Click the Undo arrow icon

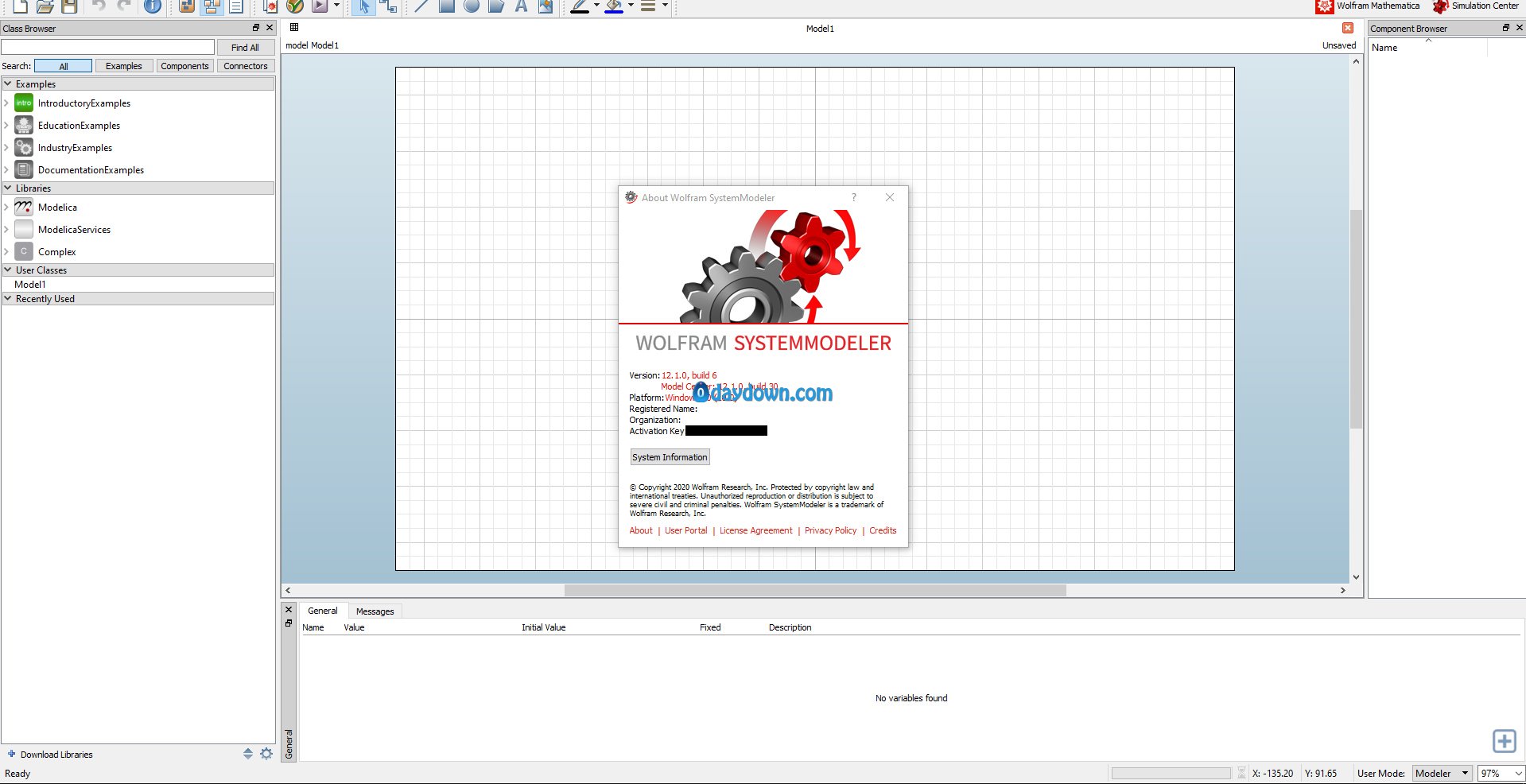[x=99, y=6]
